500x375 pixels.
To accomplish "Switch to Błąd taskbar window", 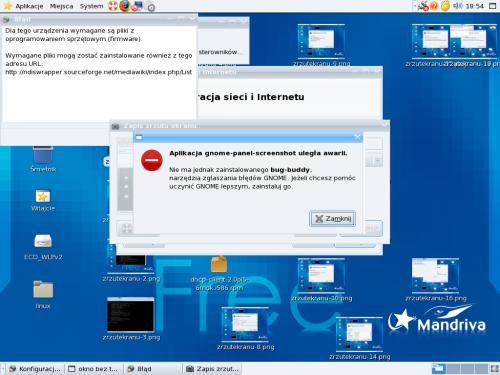I will click(153, 369).
